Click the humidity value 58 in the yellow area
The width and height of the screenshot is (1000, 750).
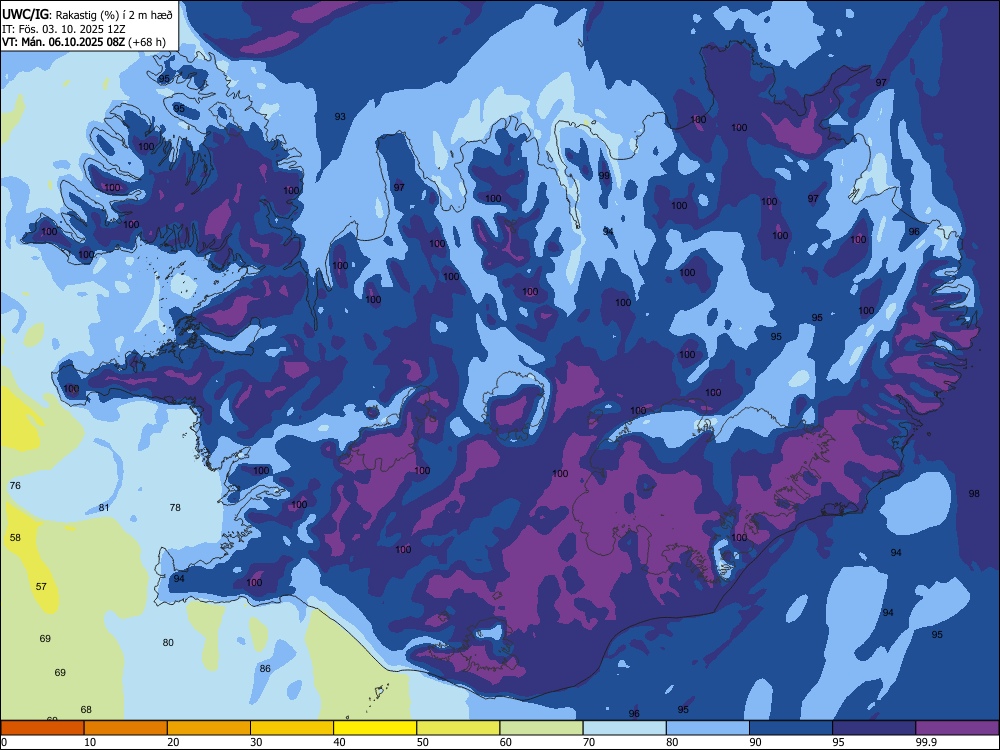click(15, 538)
